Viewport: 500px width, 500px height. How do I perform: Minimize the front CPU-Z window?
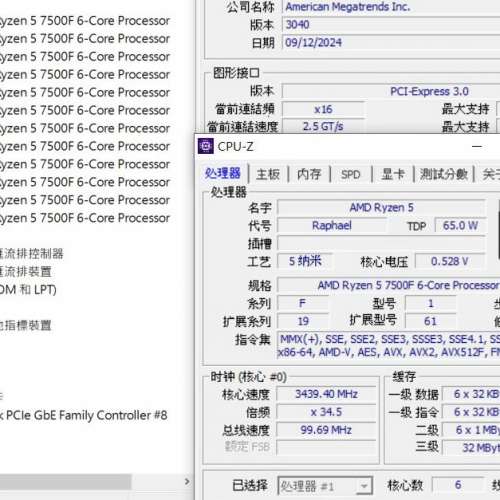477,146
